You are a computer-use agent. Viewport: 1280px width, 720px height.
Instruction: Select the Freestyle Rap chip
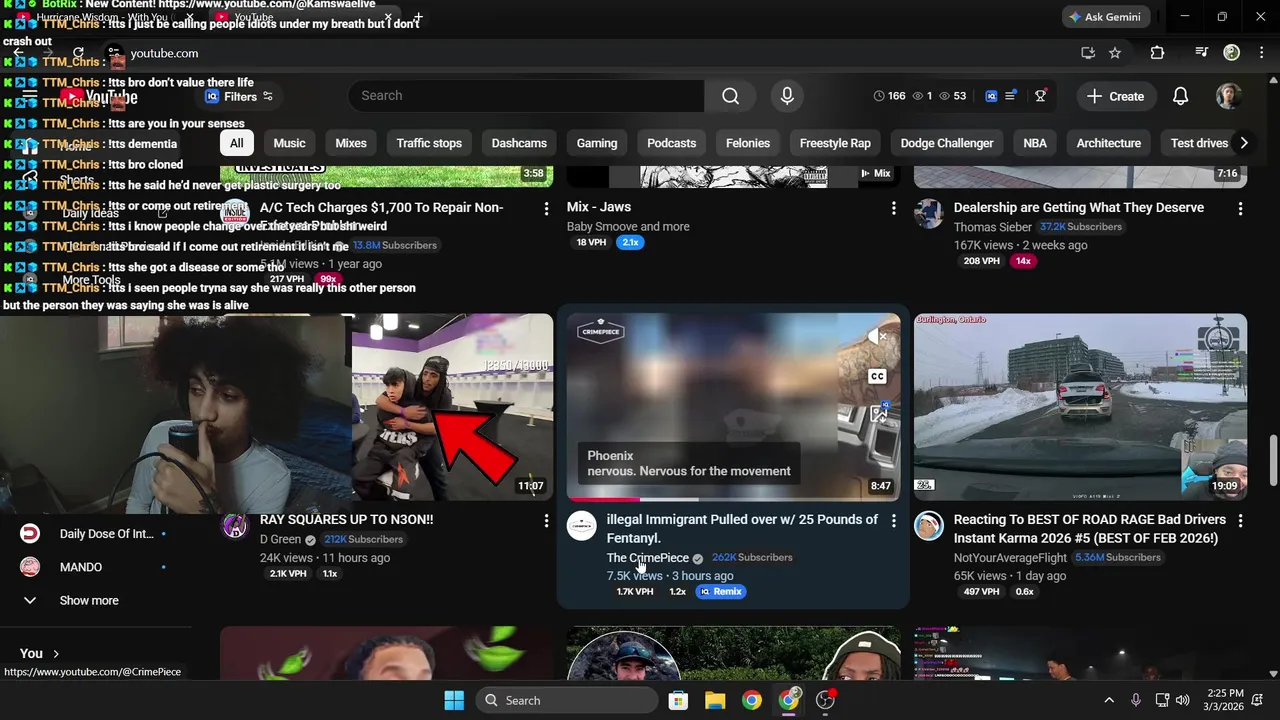835,143
